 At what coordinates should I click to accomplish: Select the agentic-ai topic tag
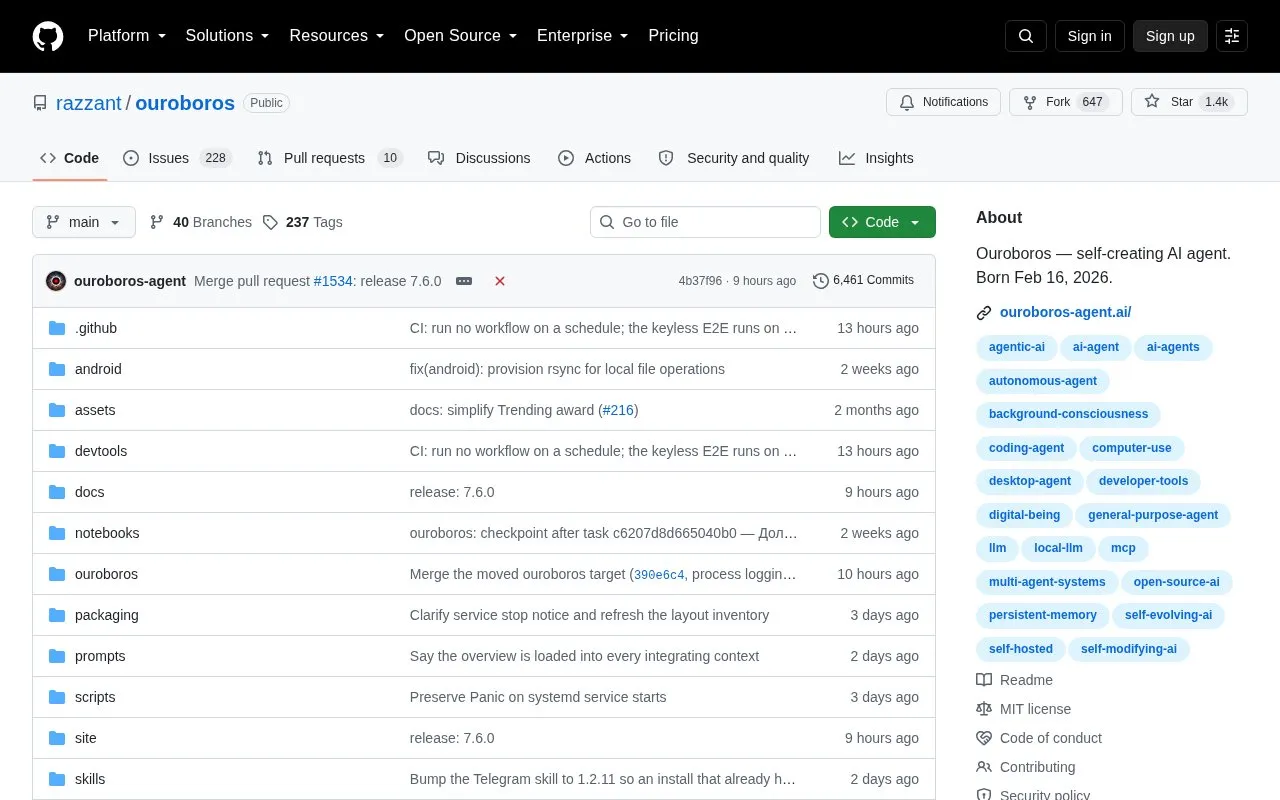coord(1017,347)
